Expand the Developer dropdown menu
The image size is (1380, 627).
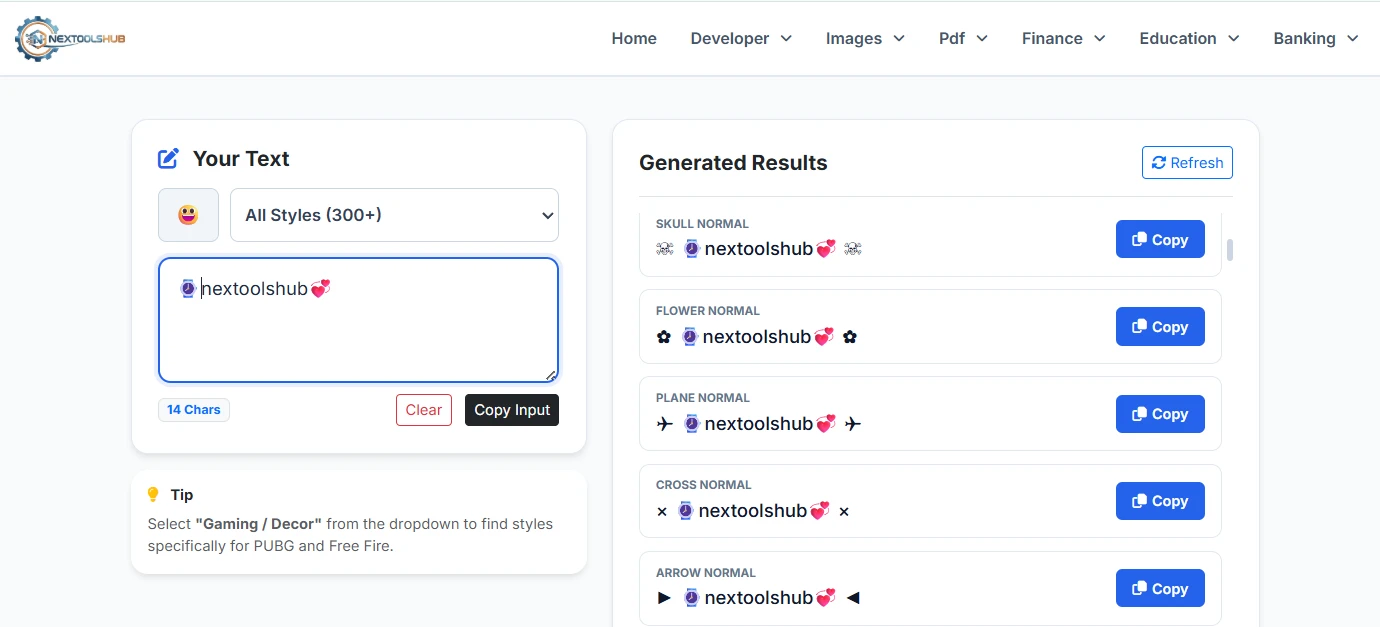tap(741, 38)
